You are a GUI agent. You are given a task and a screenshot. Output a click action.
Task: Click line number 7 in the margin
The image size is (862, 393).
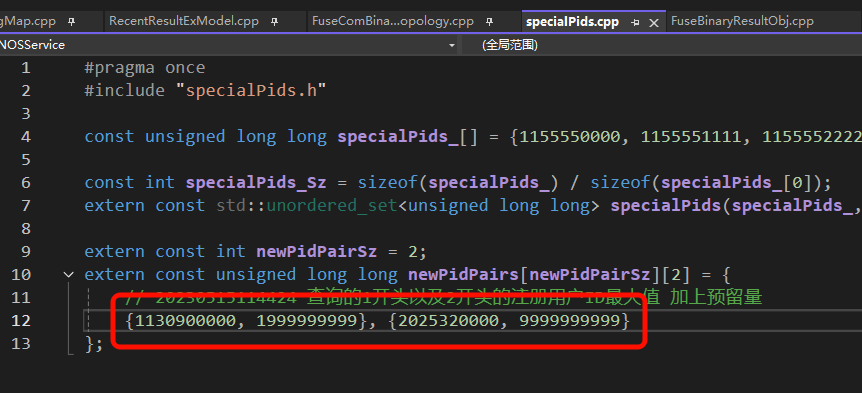coord(25,205)
